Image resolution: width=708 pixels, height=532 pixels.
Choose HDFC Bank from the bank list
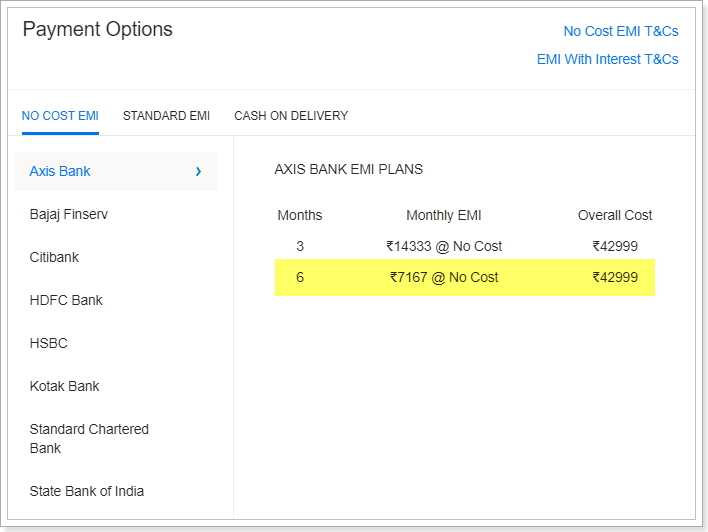point(66,300)
